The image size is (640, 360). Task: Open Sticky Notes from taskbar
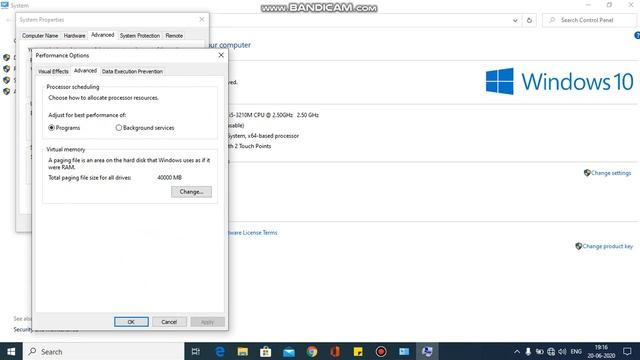(x=358, y=351)
